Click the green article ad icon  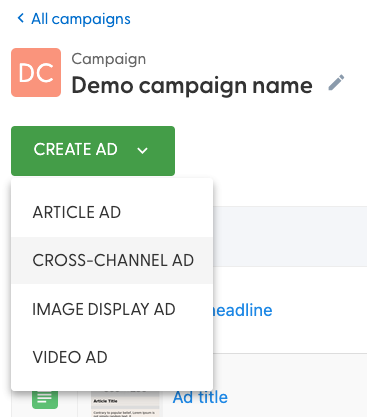click(45, 399)
